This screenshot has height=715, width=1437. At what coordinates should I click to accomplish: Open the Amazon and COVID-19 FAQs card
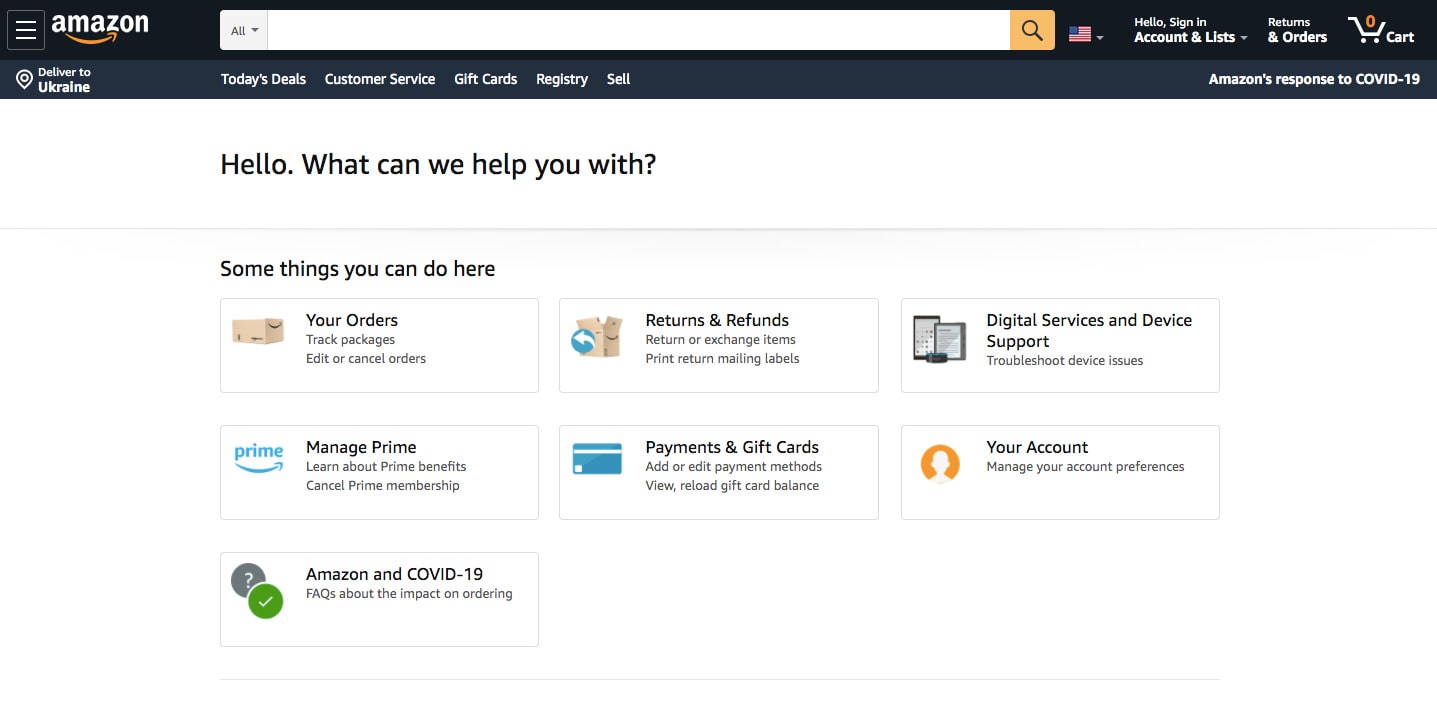click(379, 598)
